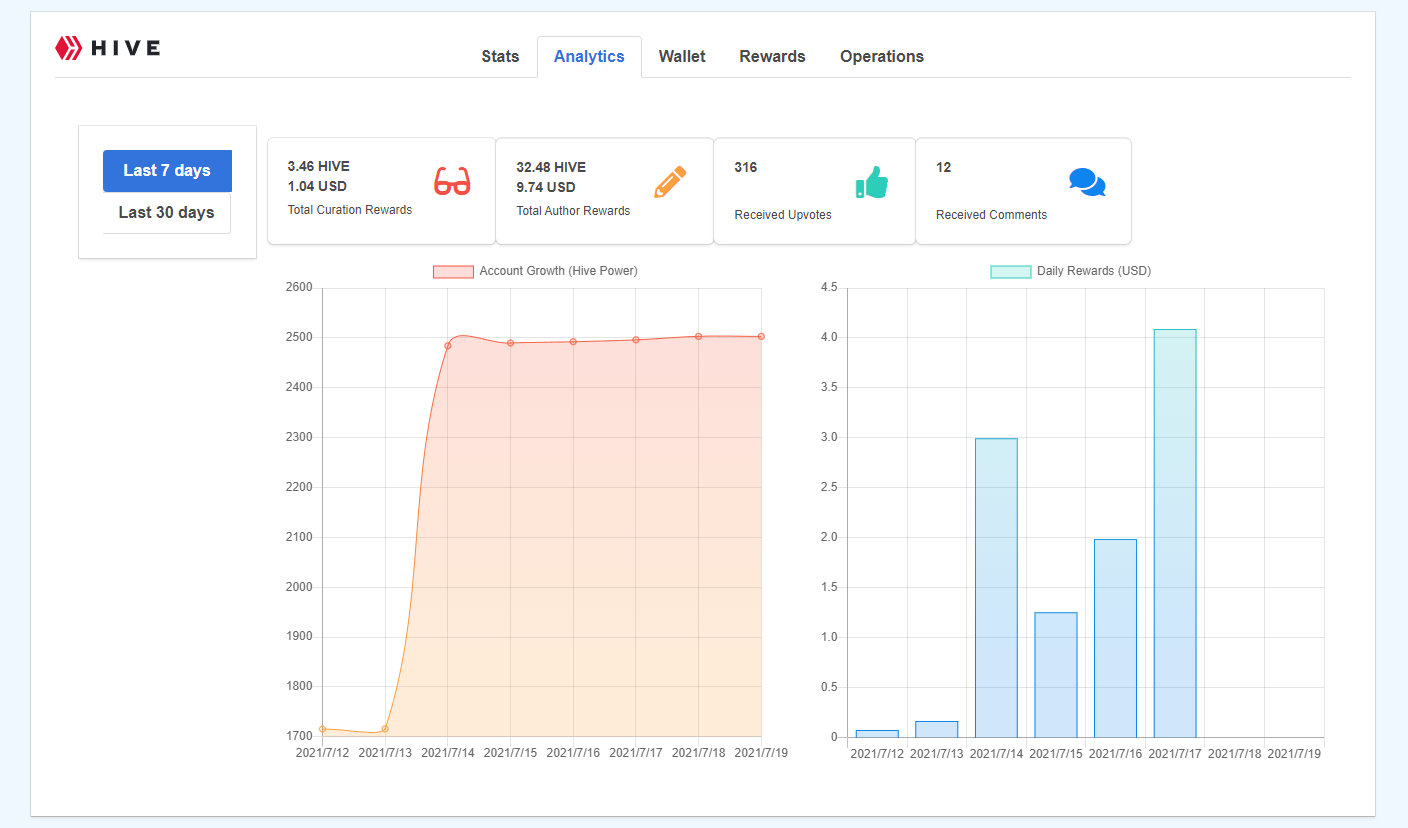The height and width of the screenshot is (828, 1408).
Task: Click the 2021/7/12 rewards bar
Action: click(x=877, y=734)
